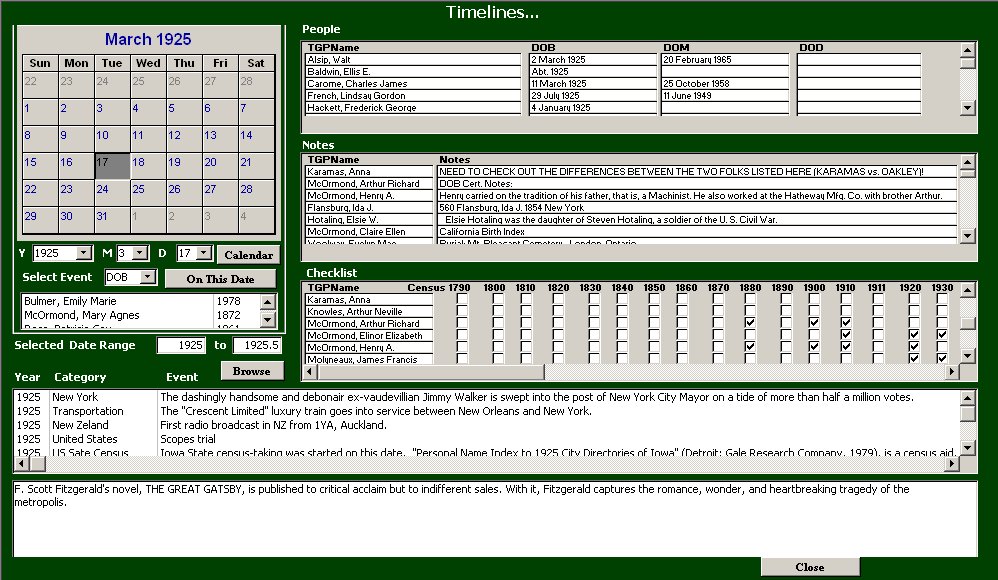Click events list horizontal scroll left arrow
Viewport: 998px width, 580px height.
(20, 463)
